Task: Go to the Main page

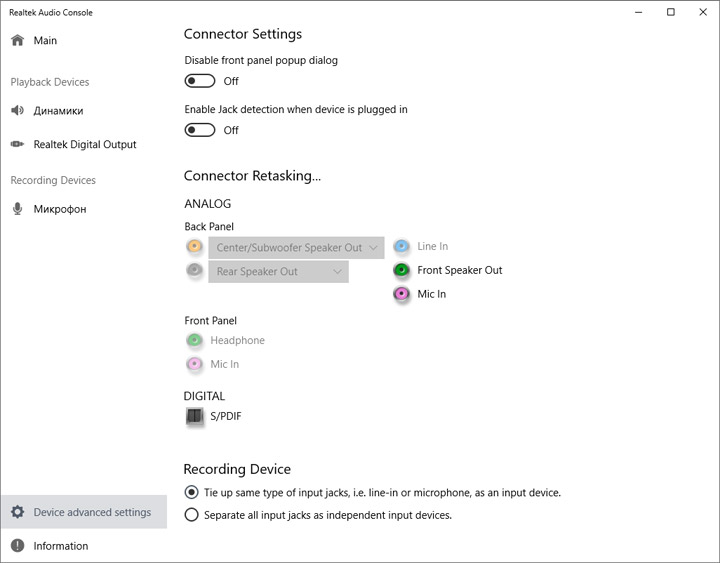Action: (45, 41)
